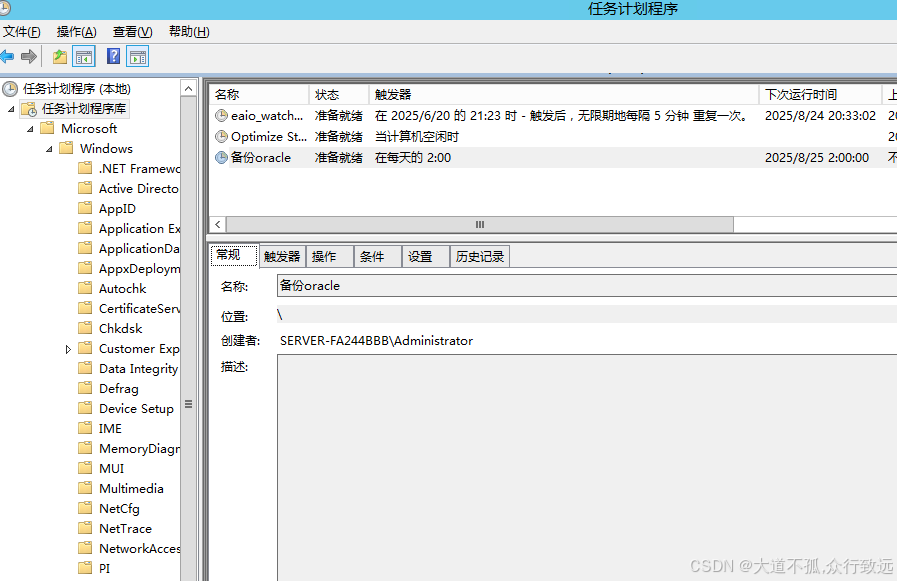Image resolution: width=897 pixels, height=581 pixels.
Task: Open Help via the question mark icon
Action: (x=113, y=56)
